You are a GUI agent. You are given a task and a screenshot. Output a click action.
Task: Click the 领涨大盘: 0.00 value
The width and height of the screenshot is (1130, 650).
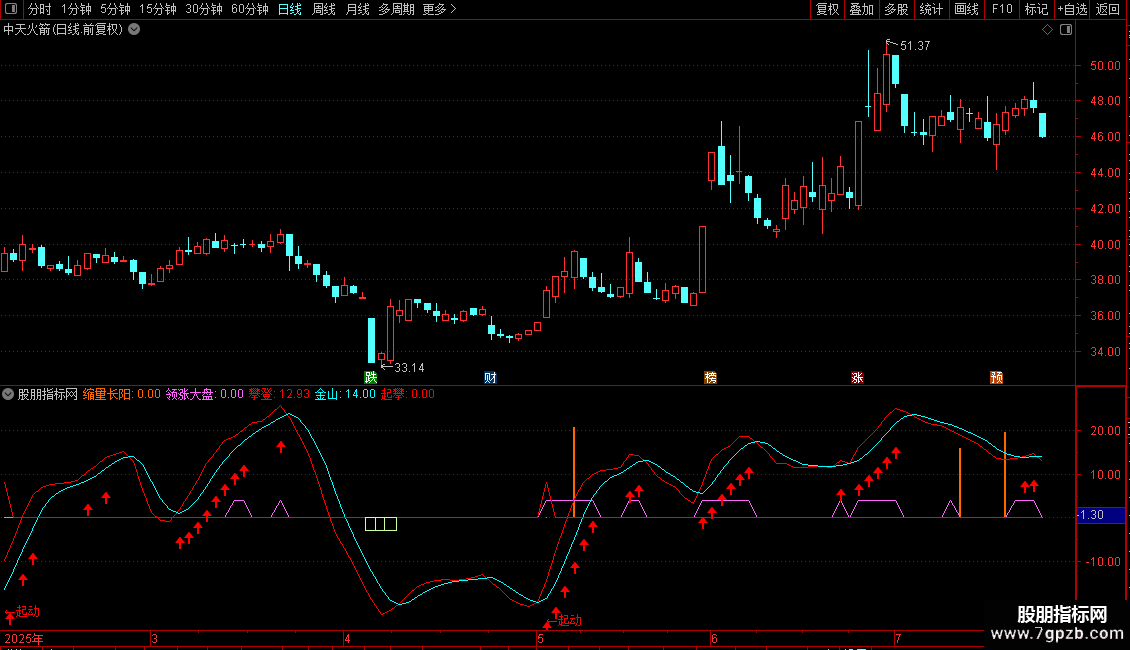[205, 394]
